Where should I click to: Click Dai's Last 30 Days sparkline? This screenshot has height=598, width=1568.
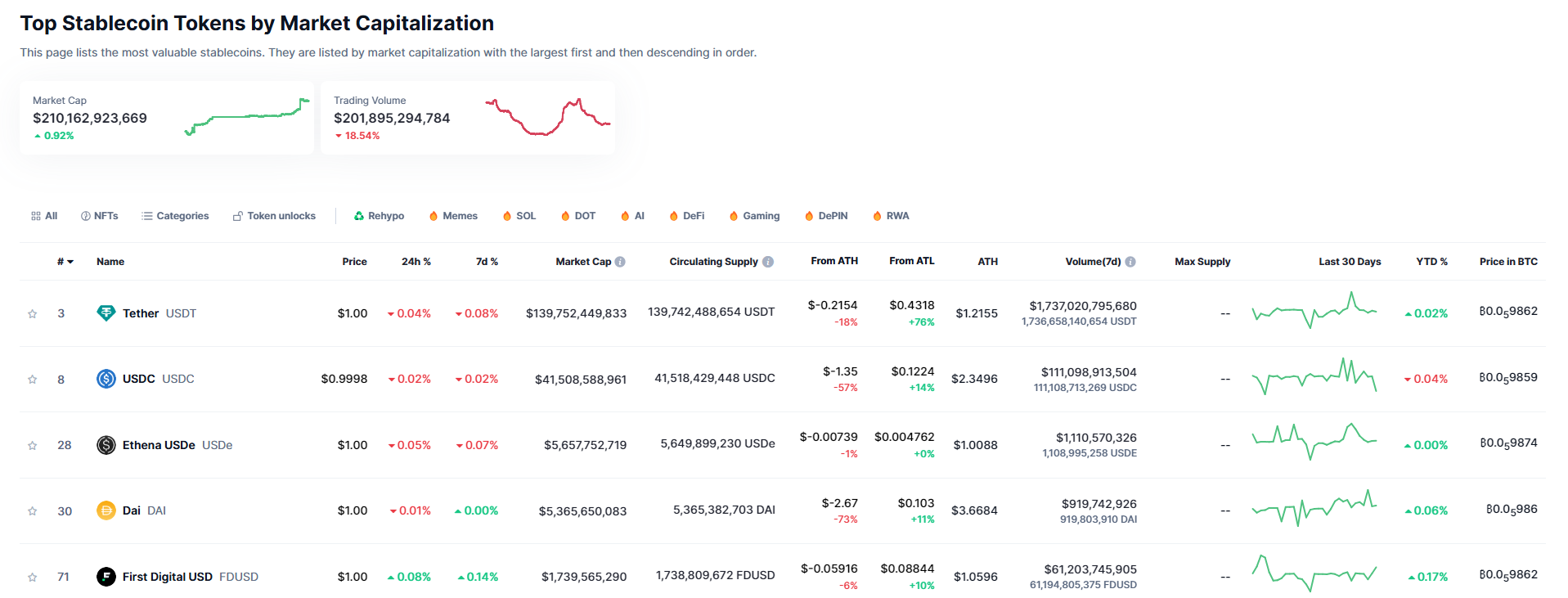pos(1314,508)
